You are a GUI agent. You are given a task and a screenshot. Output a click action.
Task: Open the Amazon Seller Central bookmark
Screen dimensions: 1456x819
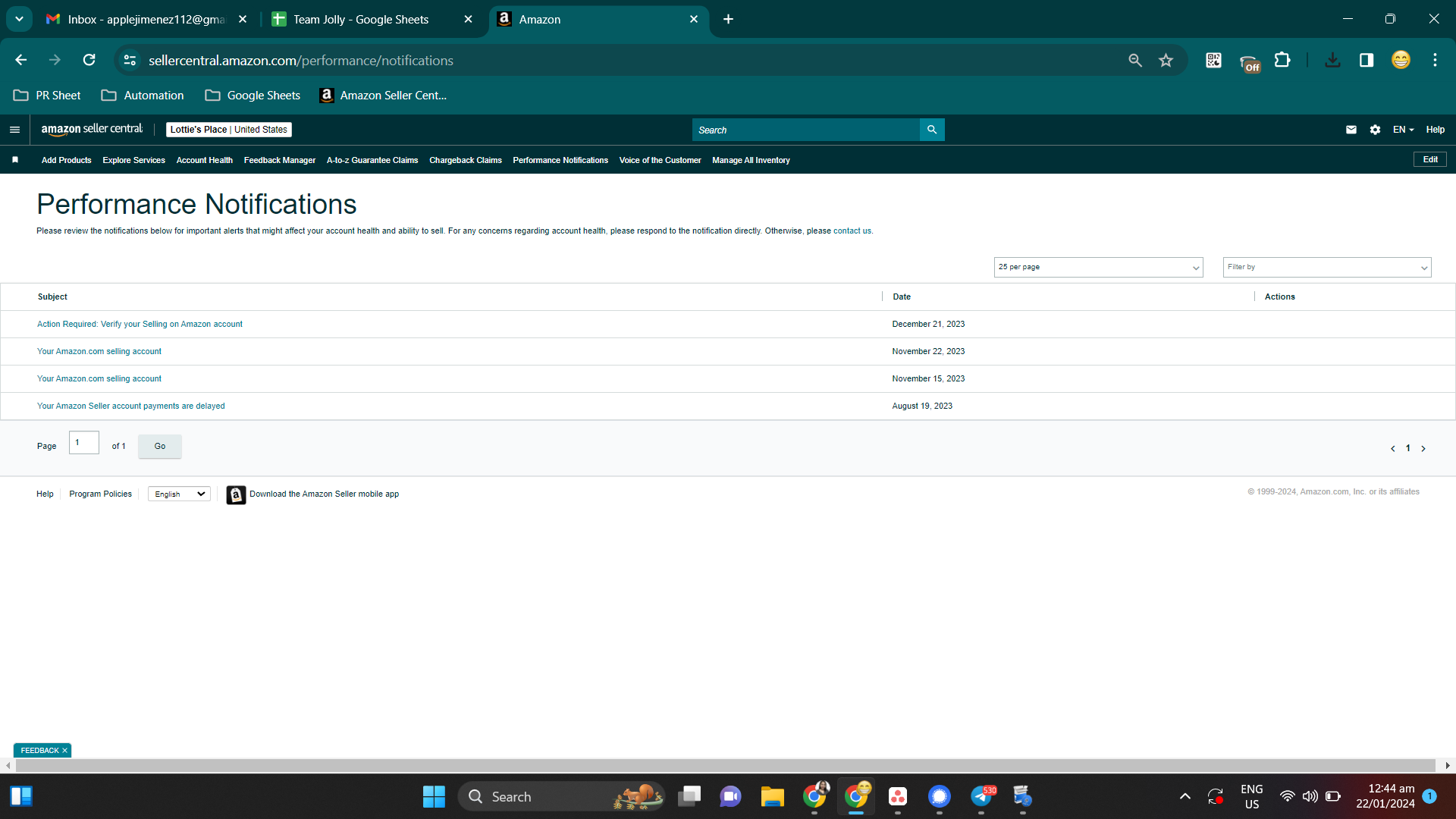(383, 96)
